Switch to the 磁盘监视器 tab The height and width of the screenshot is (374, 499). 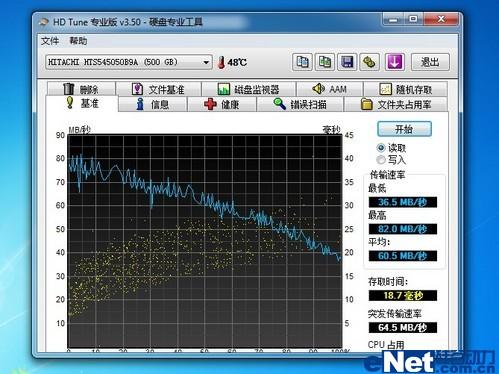(249, 89)
